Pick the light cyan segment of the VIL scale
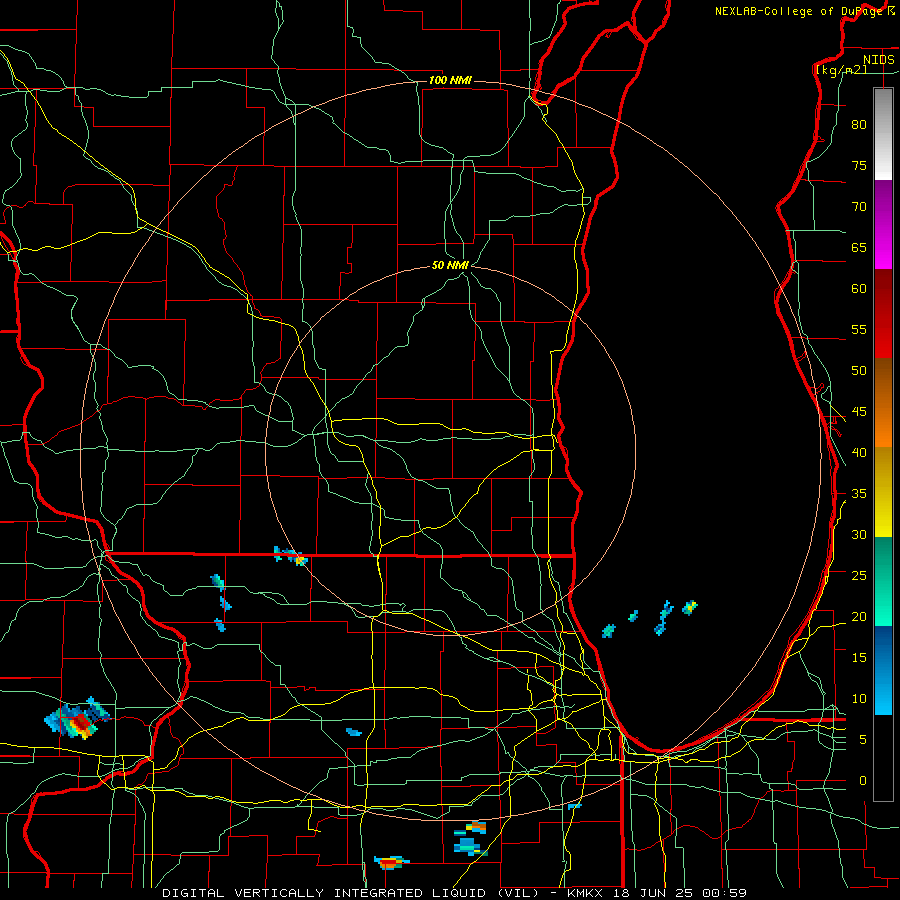 click(x=883, y=692)
